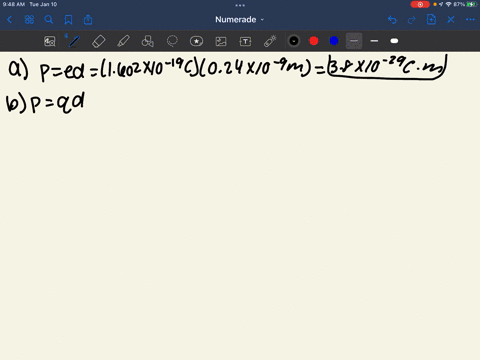Choose the red pen color
This screenshot has height=360, width=480.
coord(314,41)
